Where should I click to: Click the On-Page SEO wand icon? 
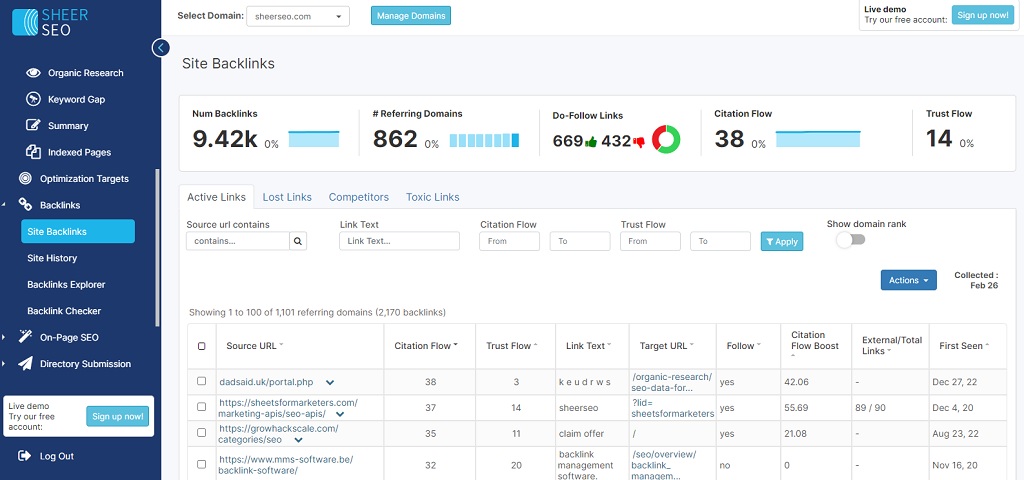pyautogui.click(x=25, y=337)
